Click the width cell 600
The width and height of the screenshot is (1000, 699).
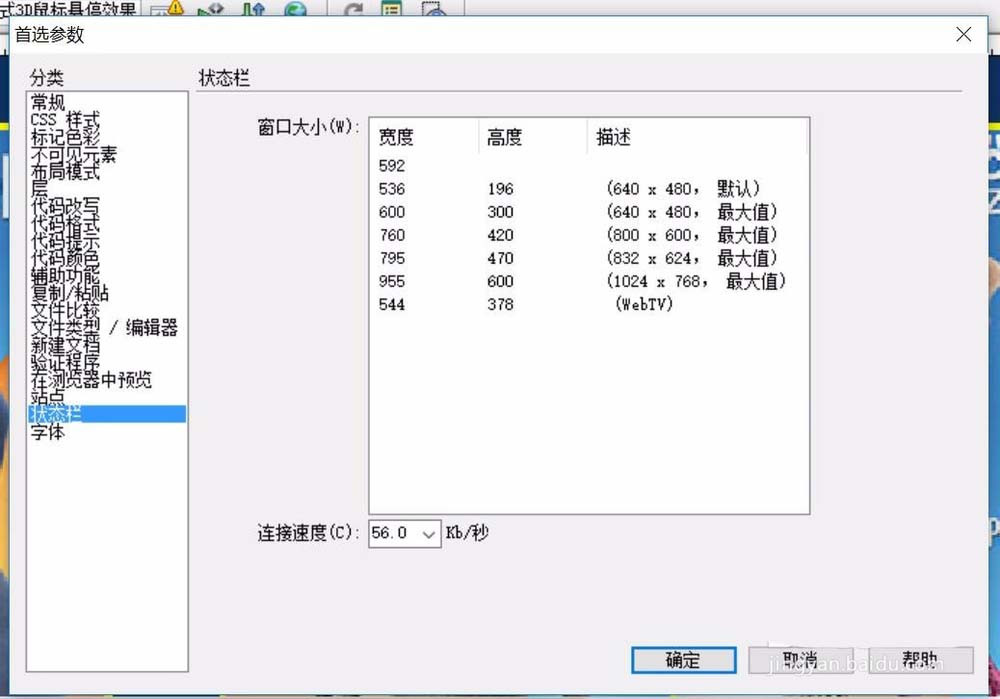point(392,212)
